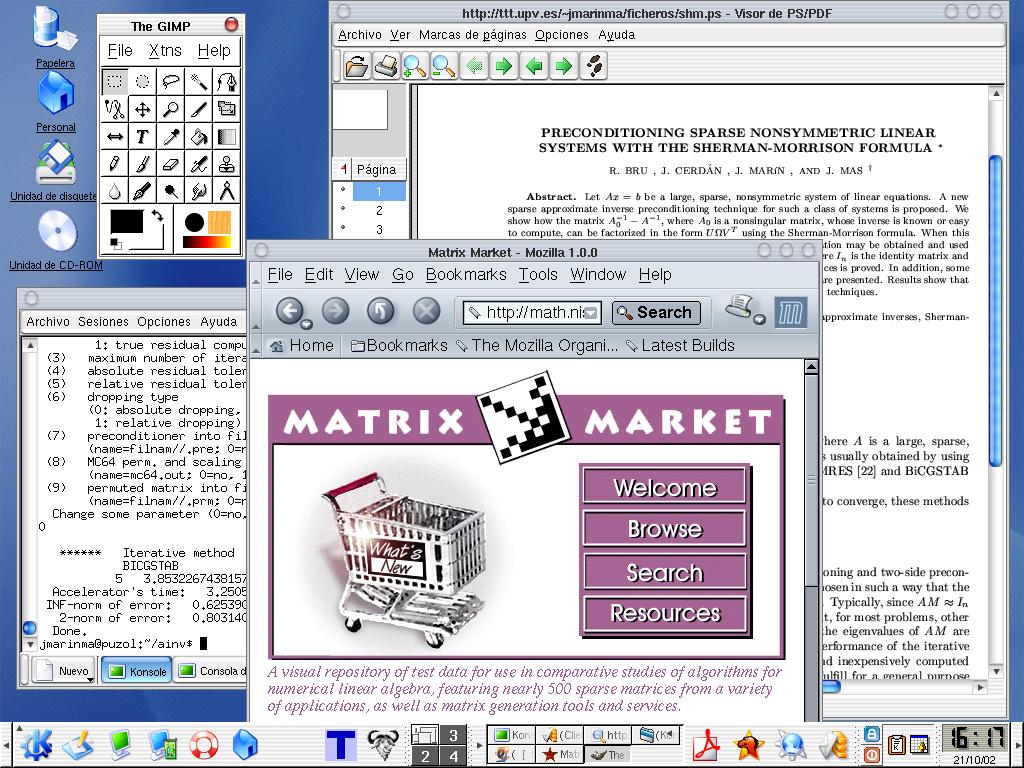Image resolution: width=1024 pixels, height=768 pixels.
Task: Click the print icon in PS/PDF viewer
Action: coord(386,67)
